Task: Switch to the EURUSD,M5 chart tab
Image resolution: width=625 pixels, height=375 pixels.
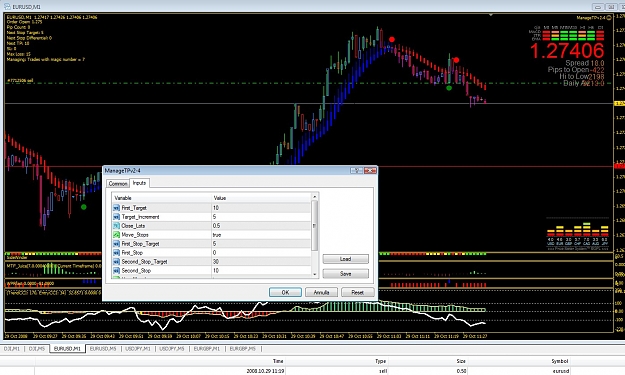Action: click(x=103, y=349)
